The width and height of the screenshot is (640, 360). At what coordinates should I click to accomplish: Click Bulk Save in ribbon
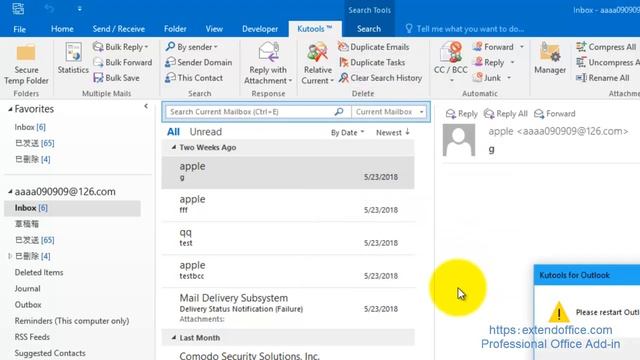(116, 78)
